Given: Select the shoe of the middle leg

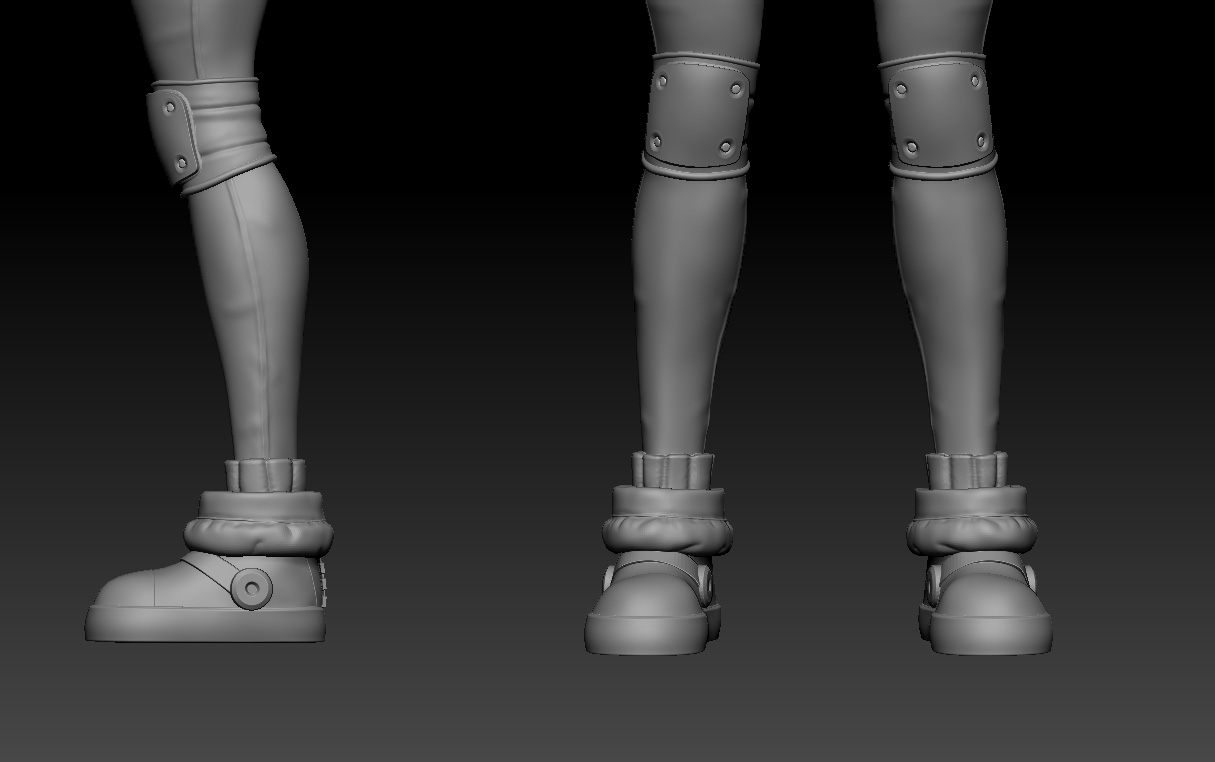Looking at the screenshot, I should (652, 606).
